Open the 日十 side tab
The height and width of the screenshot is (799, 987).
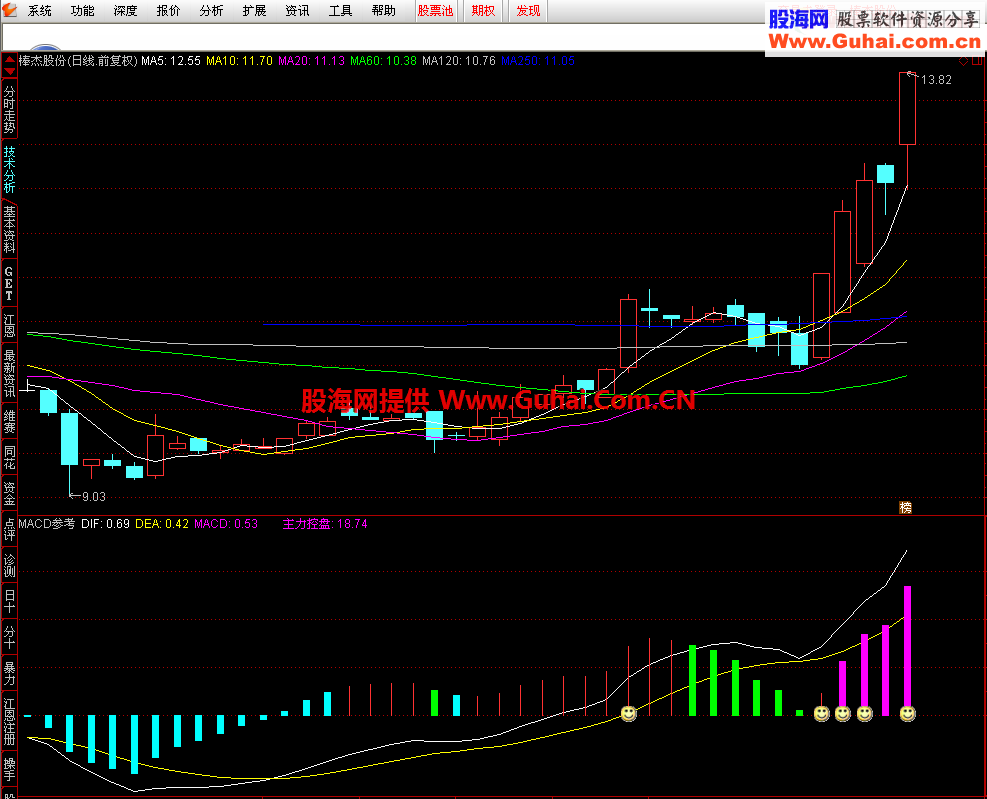[9, 601]
